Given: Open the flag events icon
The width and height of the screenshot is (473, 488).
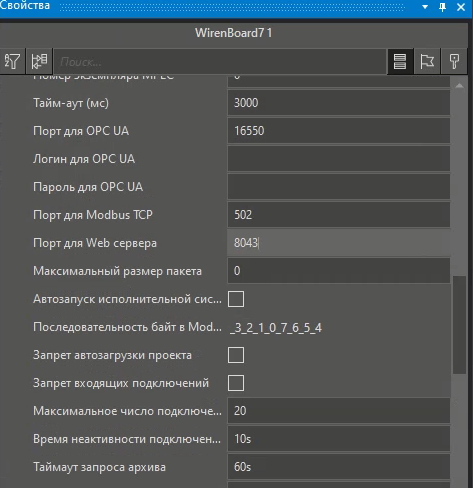Looking at the screenshot, I should coord(427,61).
